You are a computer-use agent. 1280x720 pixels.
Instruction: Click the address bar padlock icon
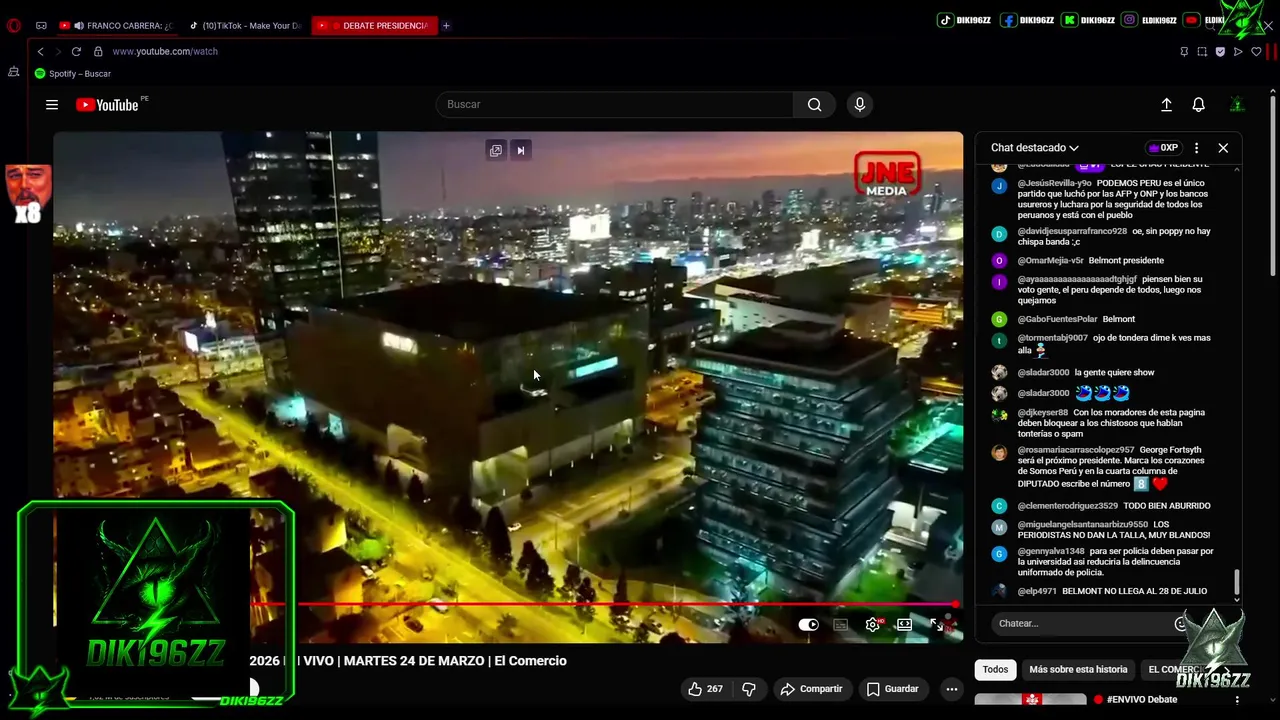coord(98,51)
